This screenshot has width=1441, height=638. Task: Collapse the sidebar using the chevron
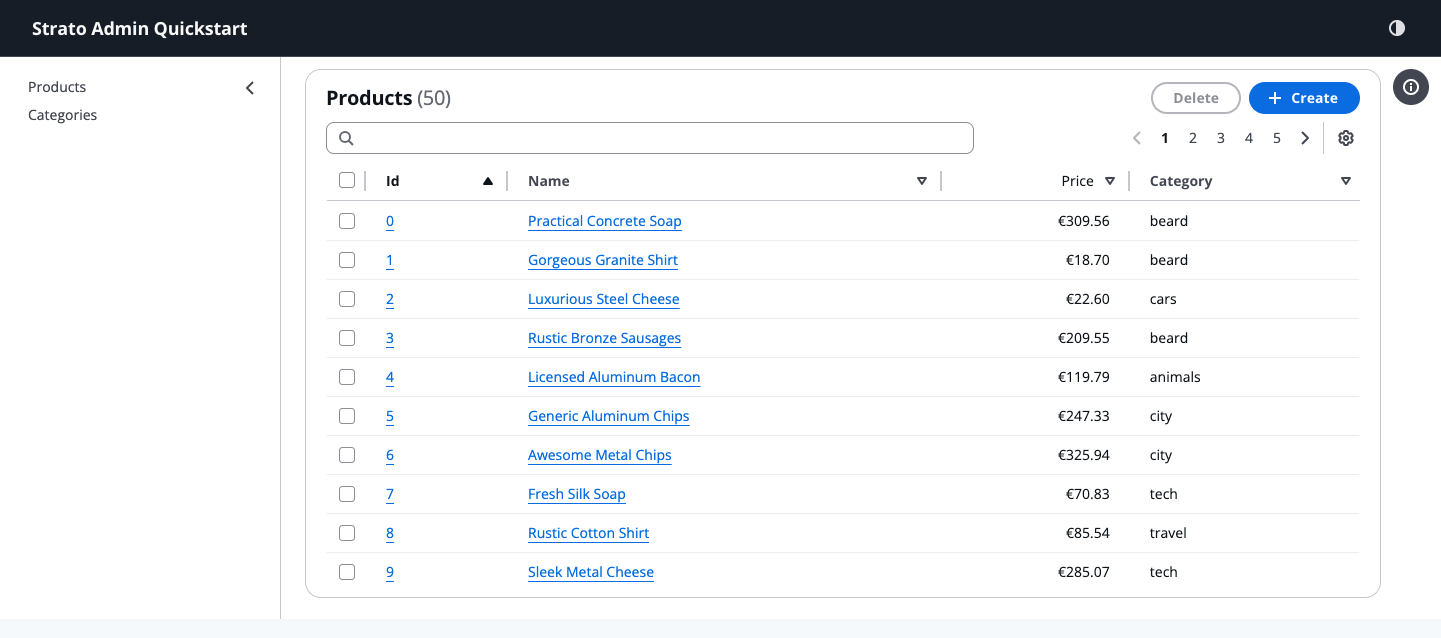[250, 87]
